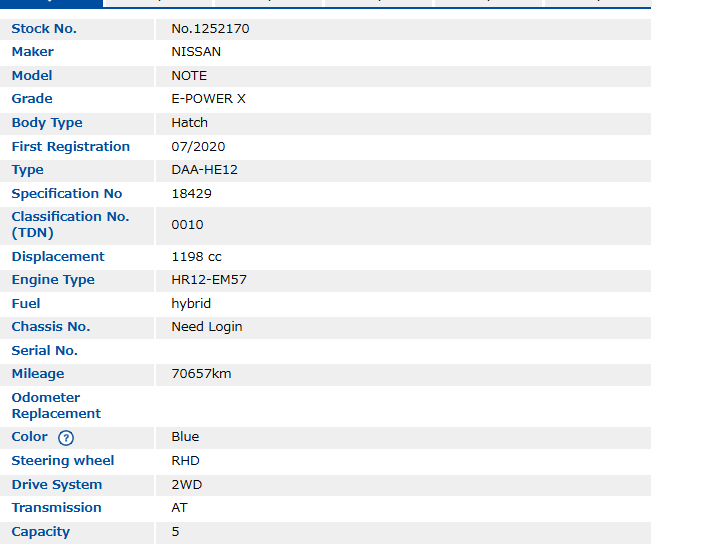Click the Fuel value hybrid
The height and width of the screenshot is (554, 728).
pos(191,304)
